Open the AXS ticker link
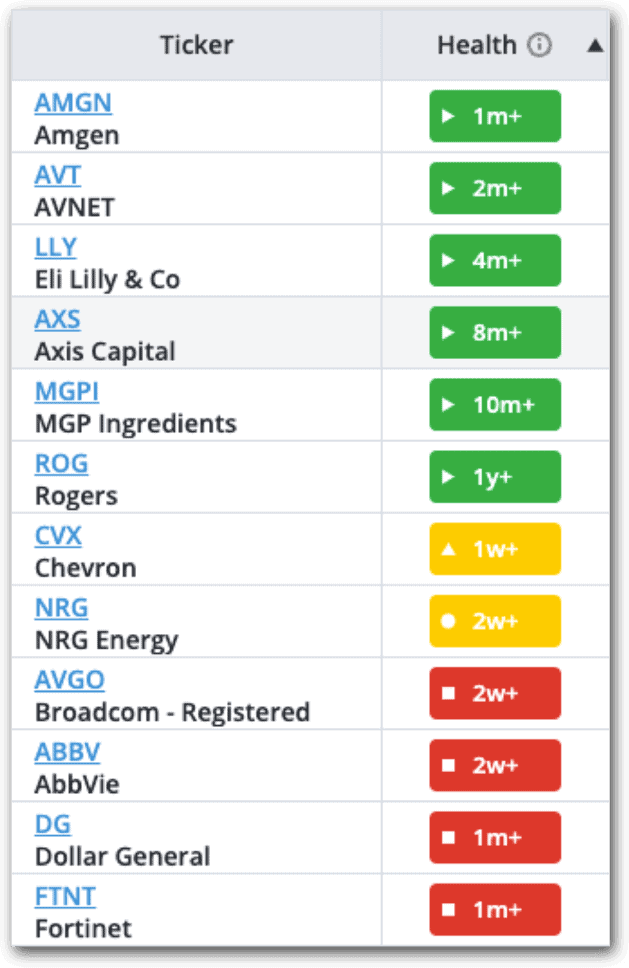Viewport: 629px width, 968px height. (x=58, y=319)
